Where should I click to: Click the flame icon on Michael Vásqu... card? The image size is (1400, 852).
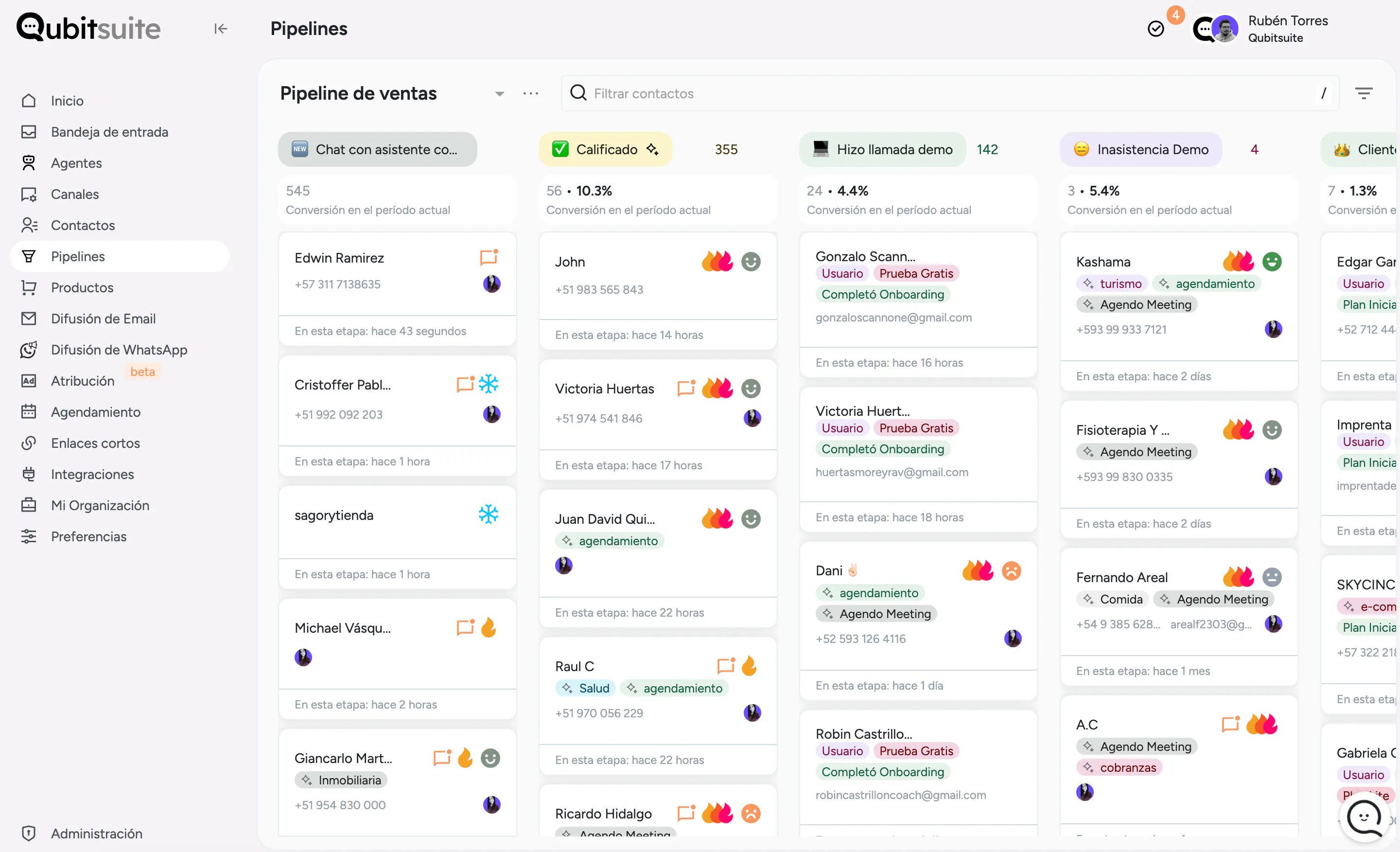pyautogui.click(x=489, y=627)
